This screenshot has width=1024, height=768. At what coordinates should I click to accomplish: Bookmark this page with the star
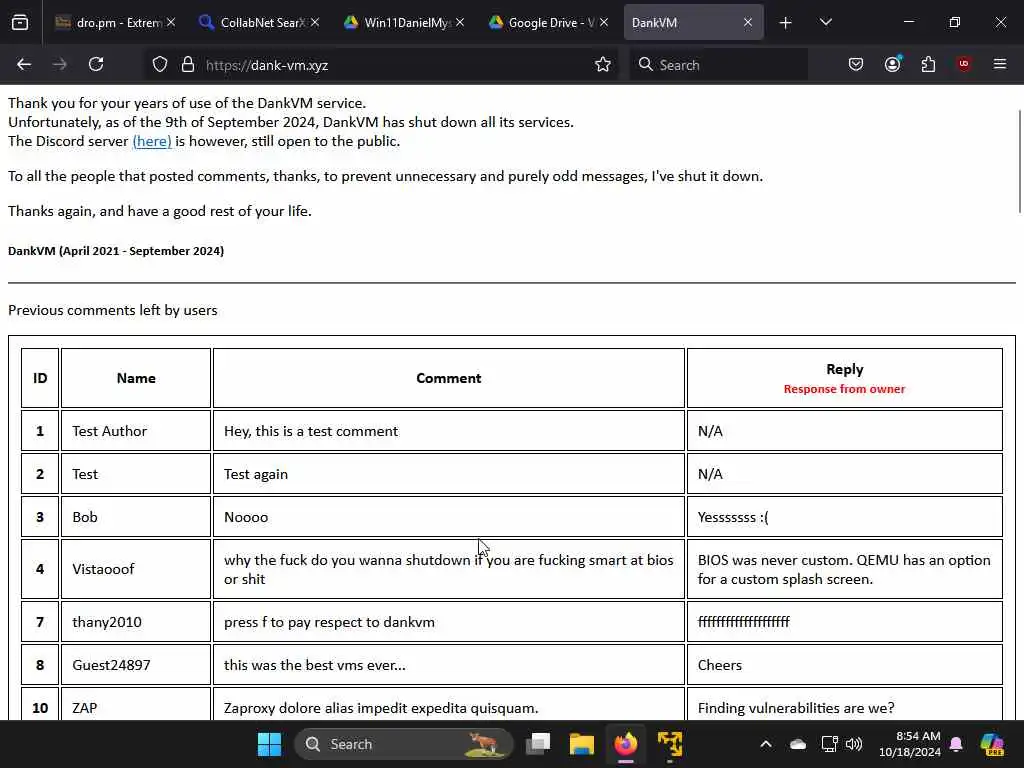pyautogui.click(x=603, y=64)
